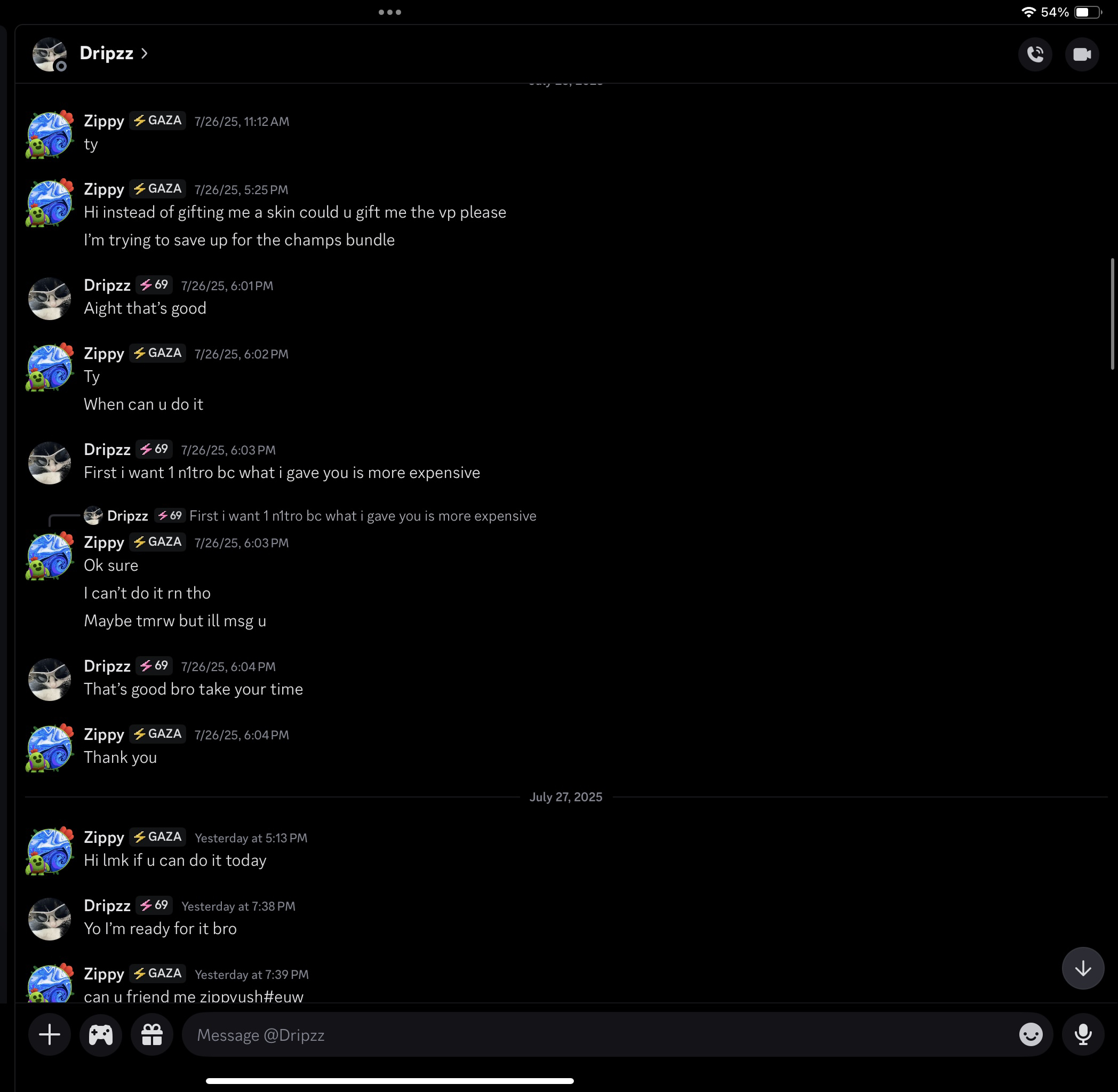Open the emoji picker
This screenshot has width=1118, height=1092.
tap(1031, 1034)
